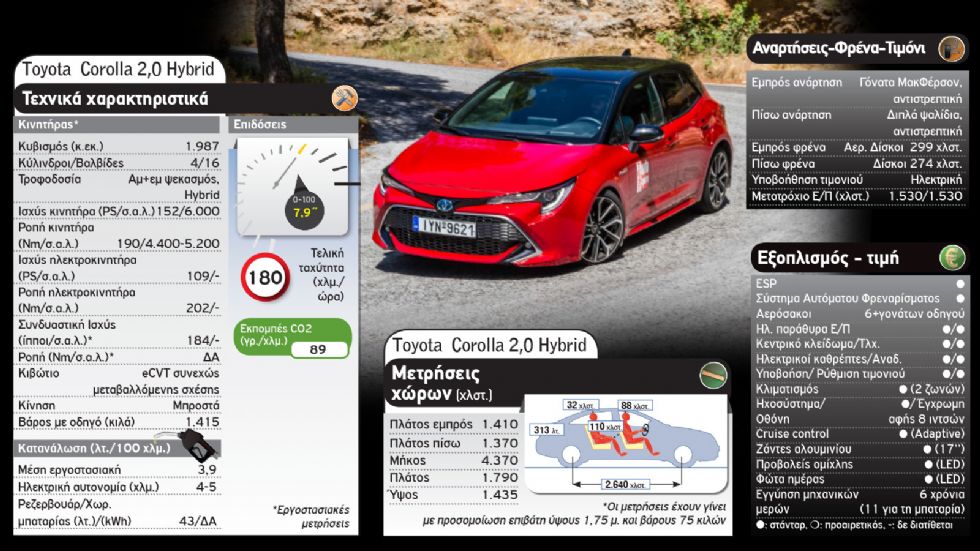
Task: Click the 'Κεντρικό κλείδωμα/Τλχ.' row
Action: tap(860, 344)
